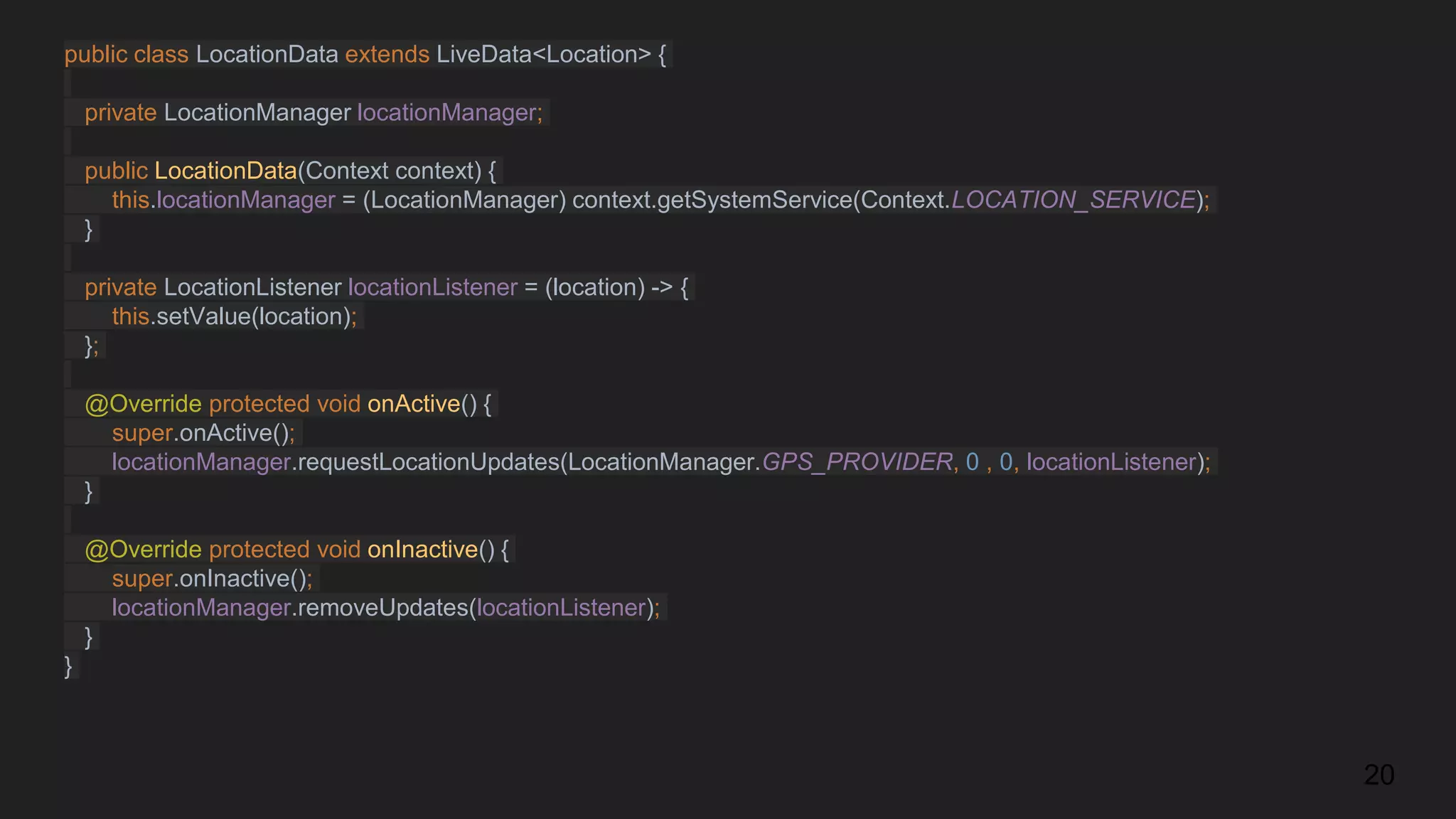Select the 'GPS_PROVIDER' constant
Image resolution: width=1456 pixels, height=819 pixels.
[x=857, y=463]
